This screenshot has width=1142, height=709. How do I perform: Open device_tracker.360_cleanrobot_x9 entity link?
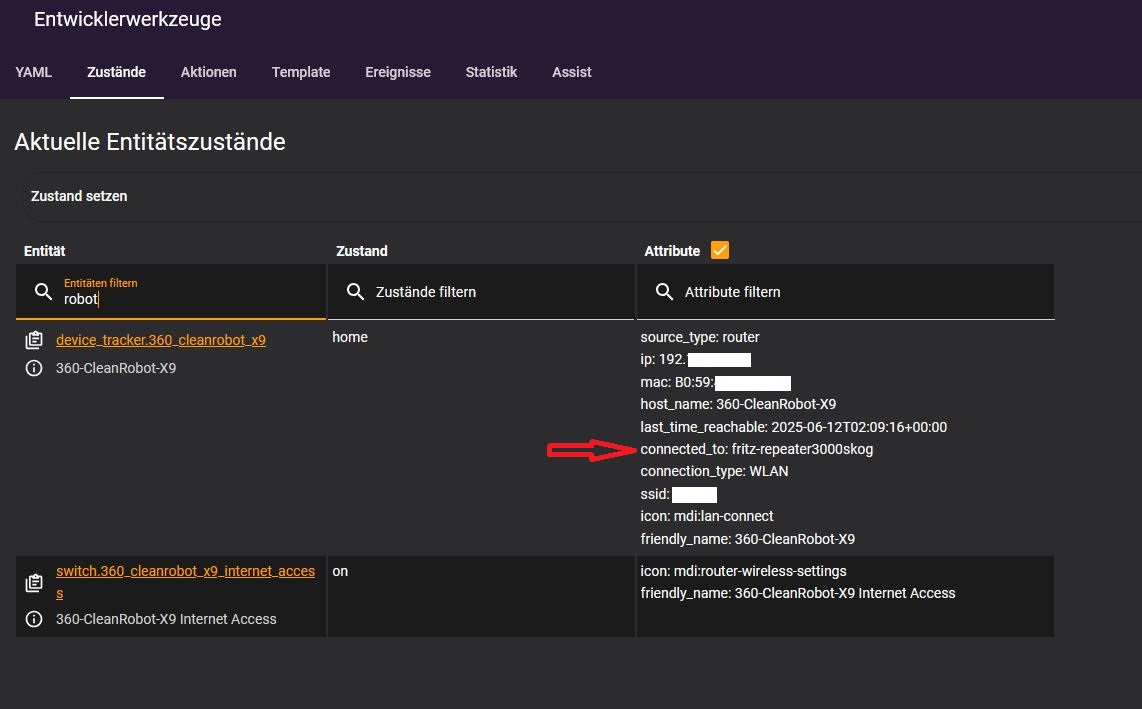point(161,340)
